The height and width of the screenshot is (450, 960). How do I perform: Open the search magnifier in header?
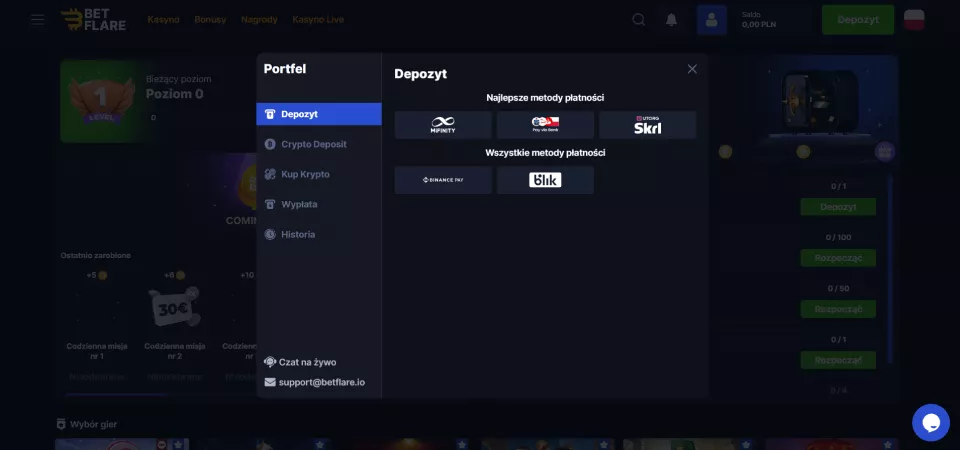tap(639, 20)
